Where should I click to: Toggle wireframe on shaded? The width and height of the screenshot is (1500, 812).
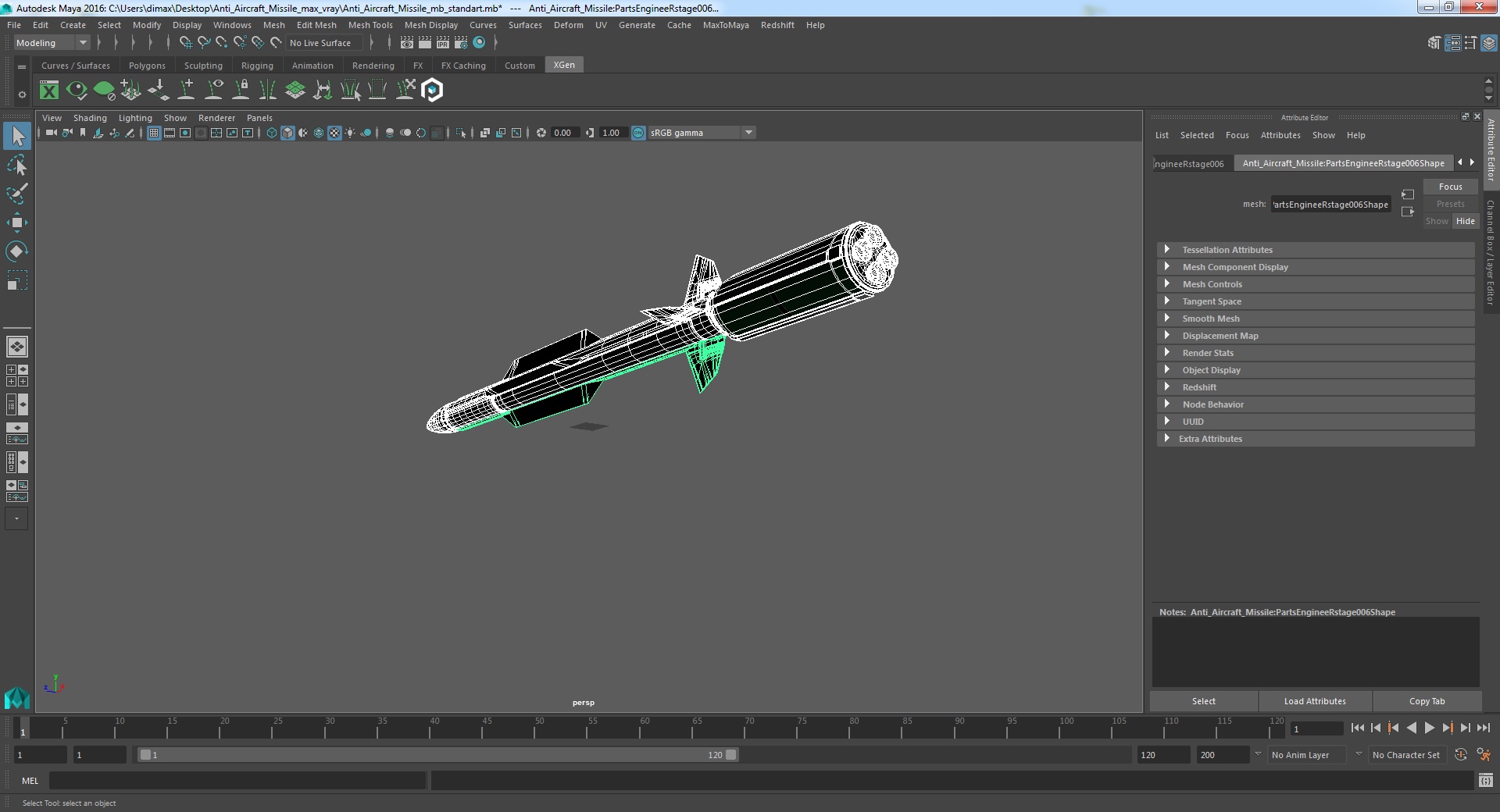(x=319, y=133)
